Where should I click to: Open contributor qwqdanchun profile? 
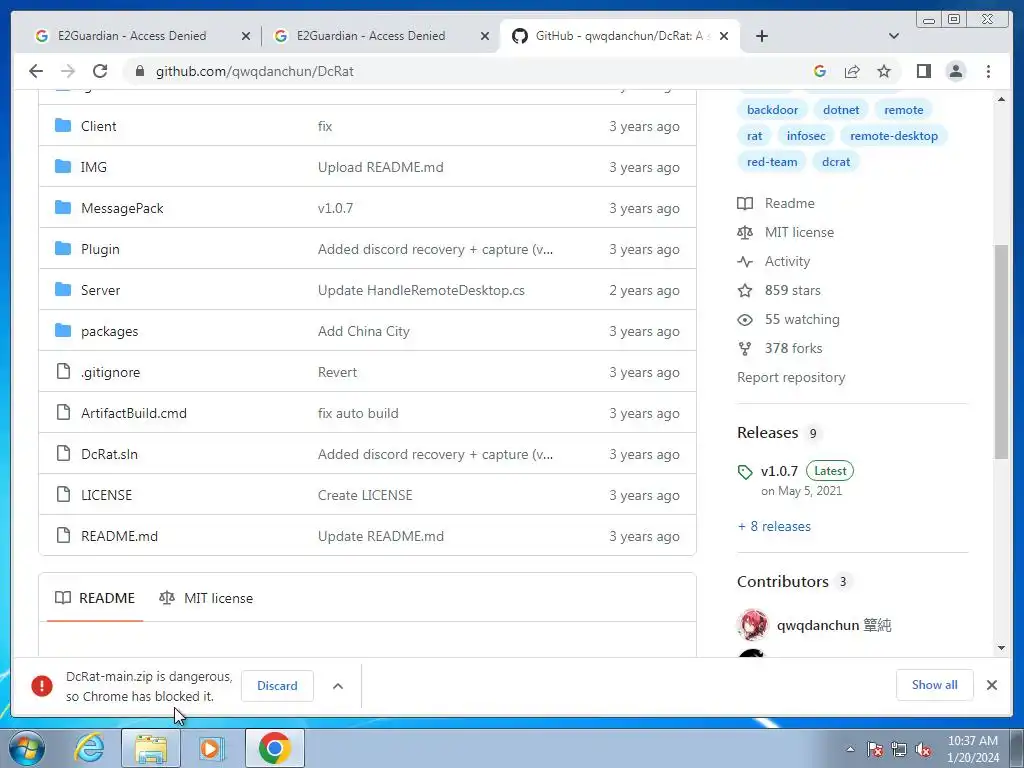(814, 625)
